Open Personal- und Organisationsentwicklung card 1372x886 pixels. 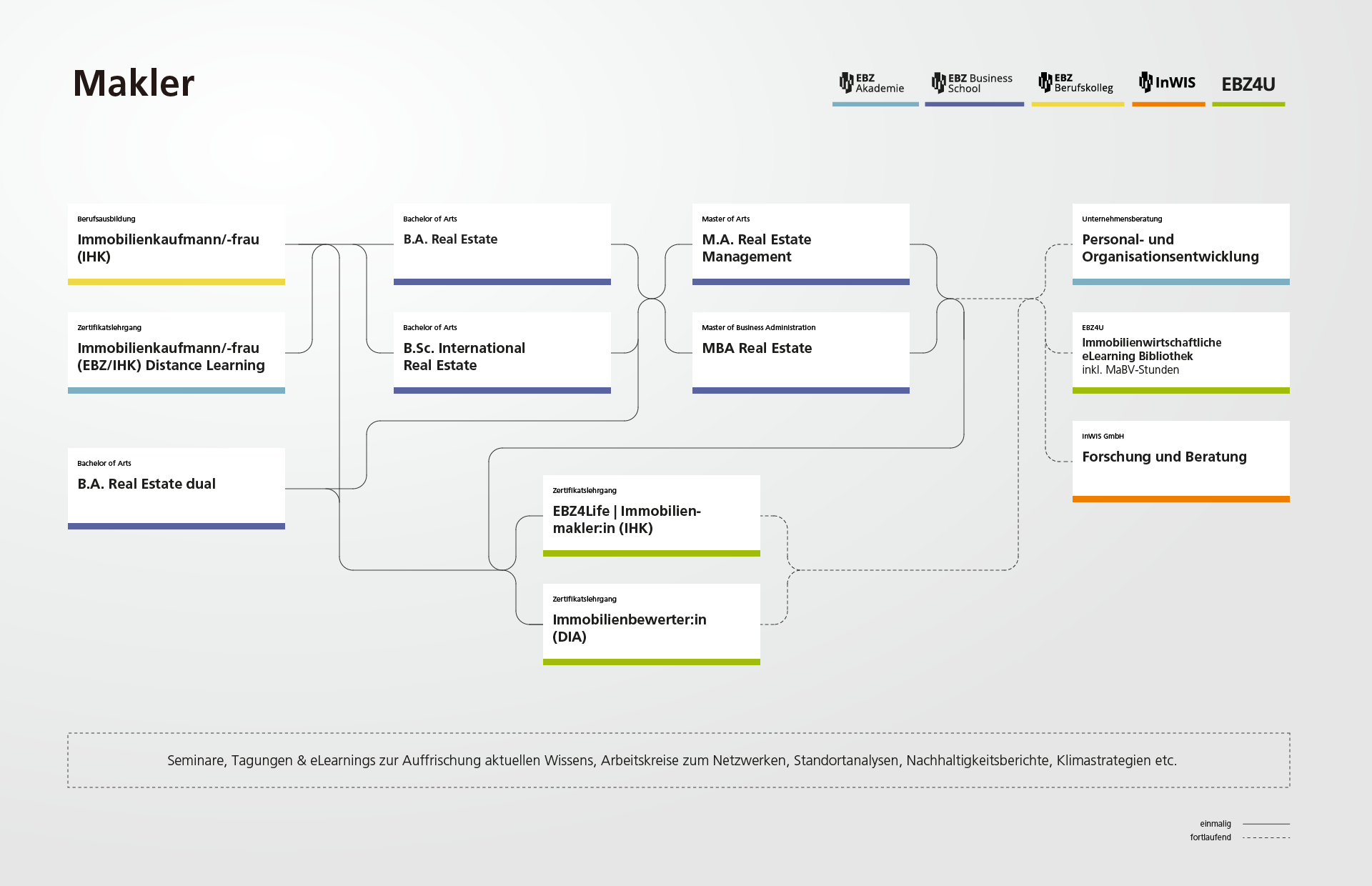point(1181,244)
